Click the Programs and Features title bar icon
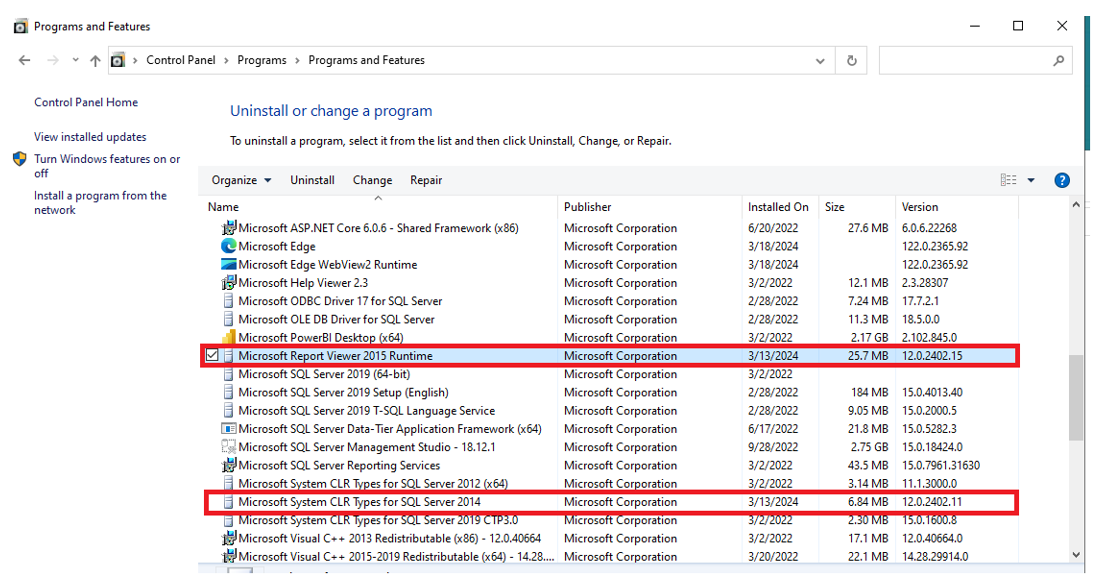The height and width of the screenshot is (584, 1097). pyautogui.click(x=21, y=27)
